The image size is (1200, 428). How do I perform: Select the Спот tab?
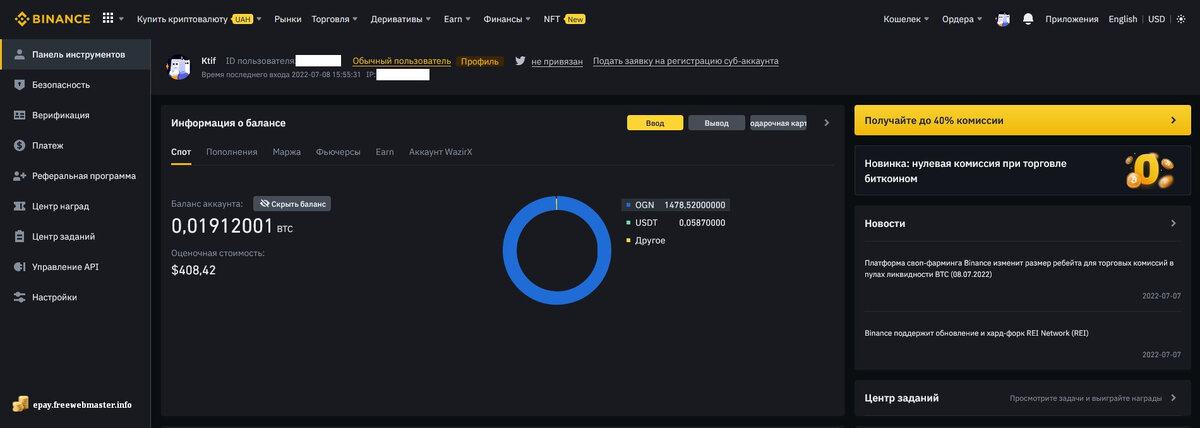pyautogui.click(x=181, y=152)
